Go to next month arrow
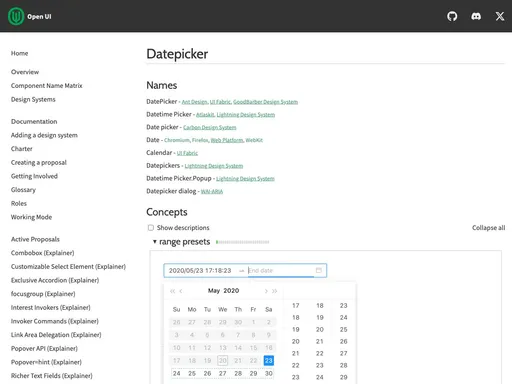512x384 pixels. tap(266, 291)
